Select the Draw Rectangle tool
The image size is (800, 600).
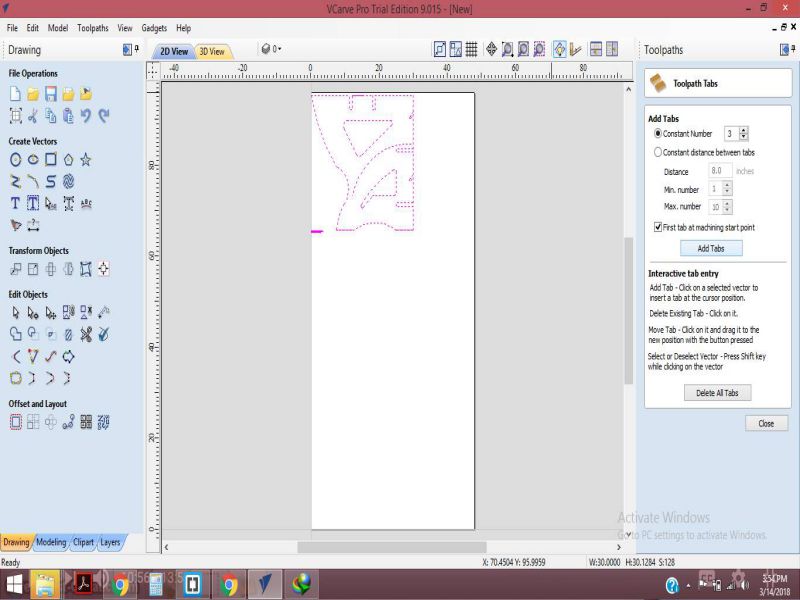coord(51,160)
